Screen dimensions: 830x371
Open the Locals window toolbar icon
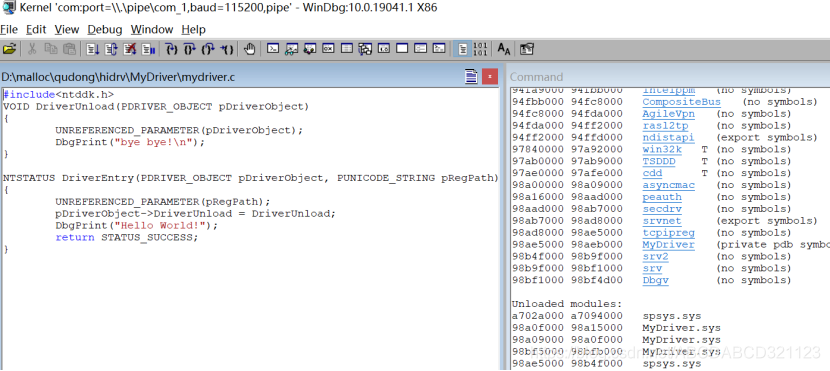pos(310,49)
